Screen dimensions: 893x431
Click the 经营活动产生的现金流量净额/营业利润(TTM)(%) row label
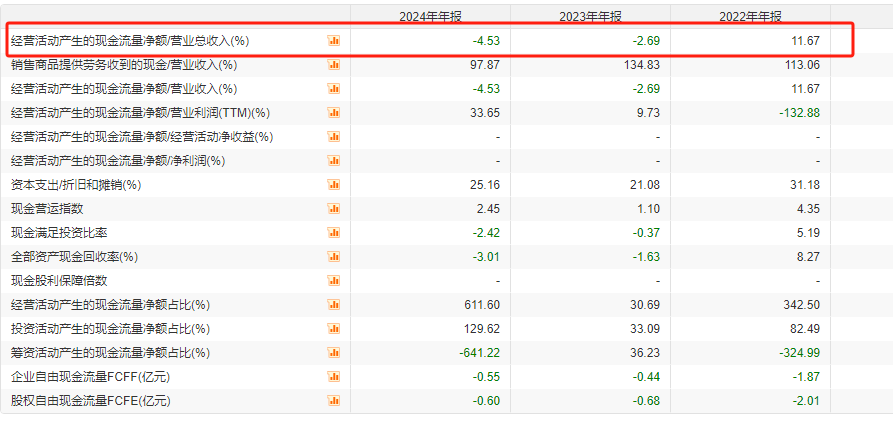coord(140,113)
